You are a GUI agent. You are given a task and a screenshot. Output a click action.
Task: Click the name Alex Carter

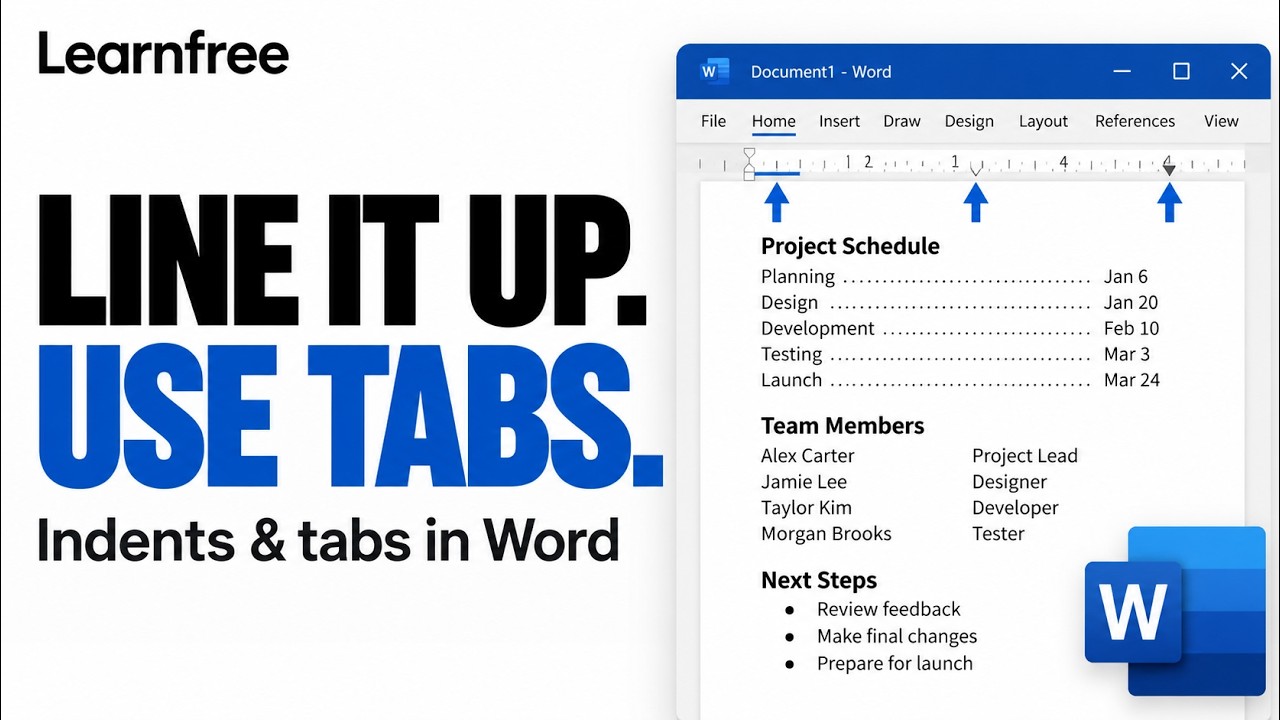[x=808, y=456]
